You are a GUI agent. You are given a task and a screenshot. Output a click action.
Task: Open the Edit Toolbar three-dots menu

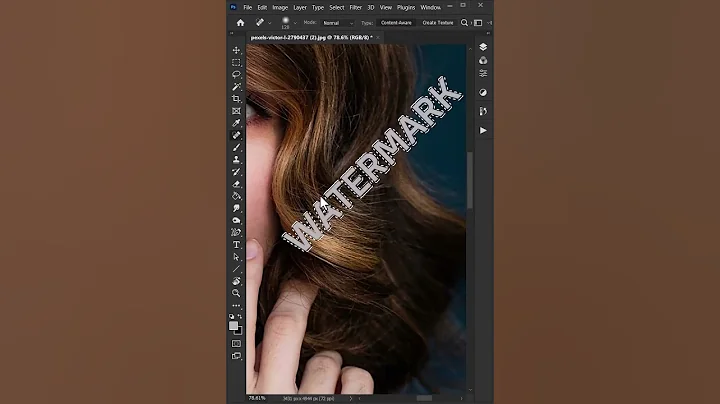pos(236,305)
